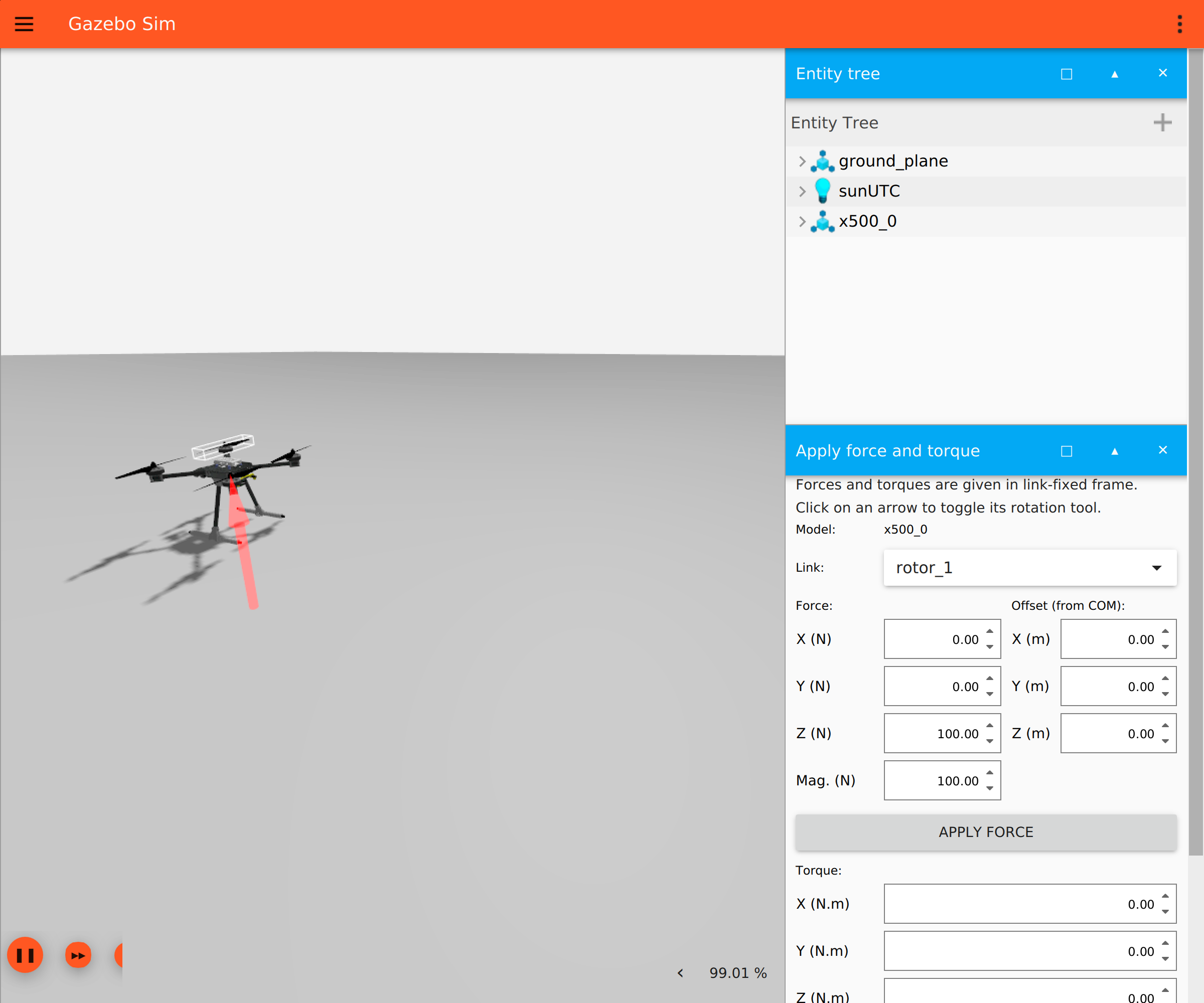Open the vertical dots plugin menu
The image size is (1204, 1003).
coord(1179,24)
